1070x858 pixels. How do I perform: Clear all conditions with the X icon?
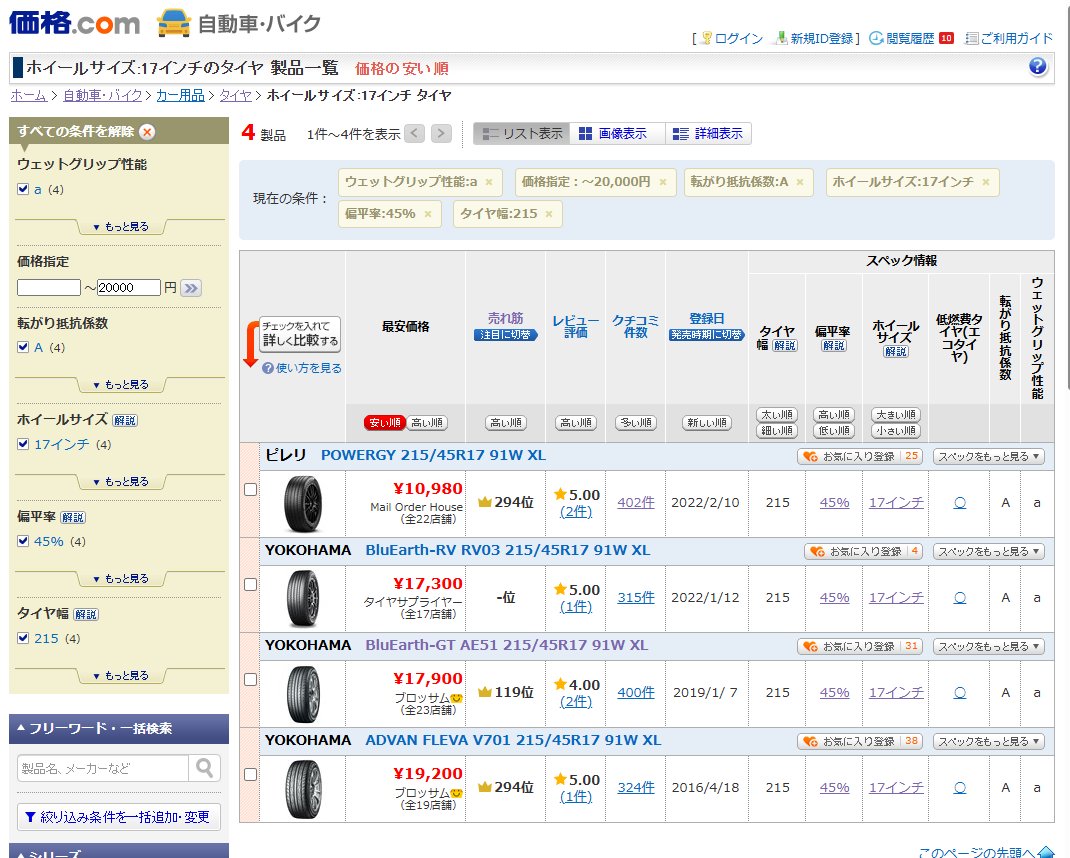[x=147, y=132]
